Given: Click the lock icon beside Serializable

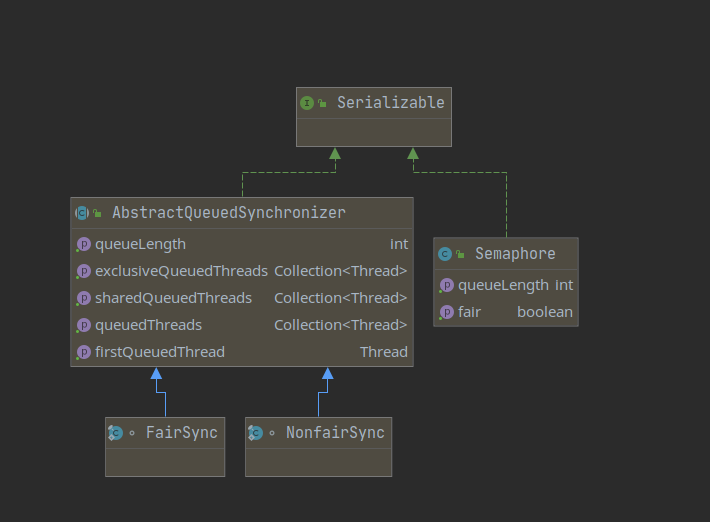Looking at the screenshot, I should pos(322,103).
